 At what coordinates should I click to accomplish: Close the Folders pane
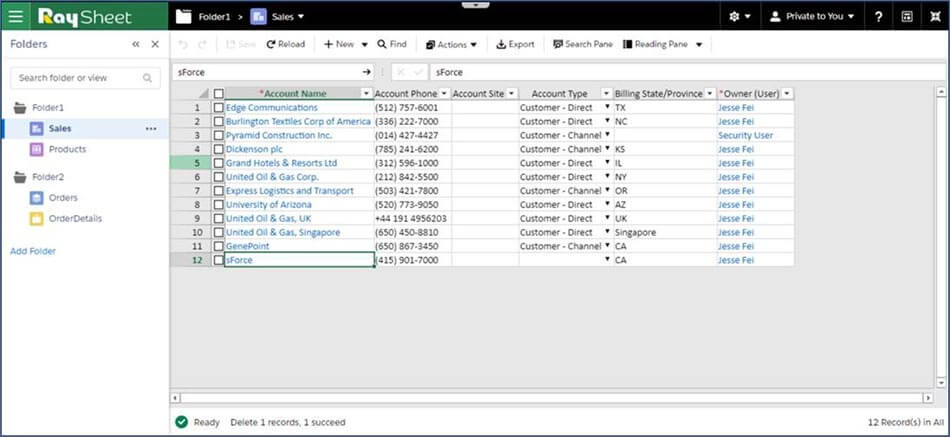pyautogui.click(x=155, y=44)
